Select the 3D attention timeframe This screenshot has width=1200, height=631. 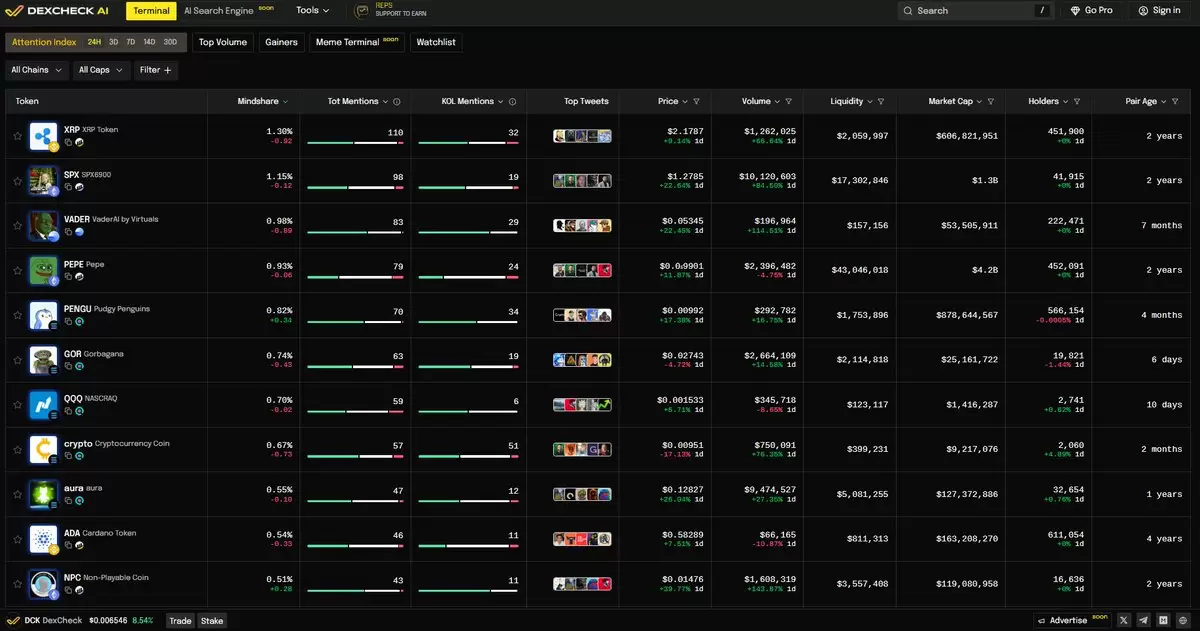coord(113,42)
